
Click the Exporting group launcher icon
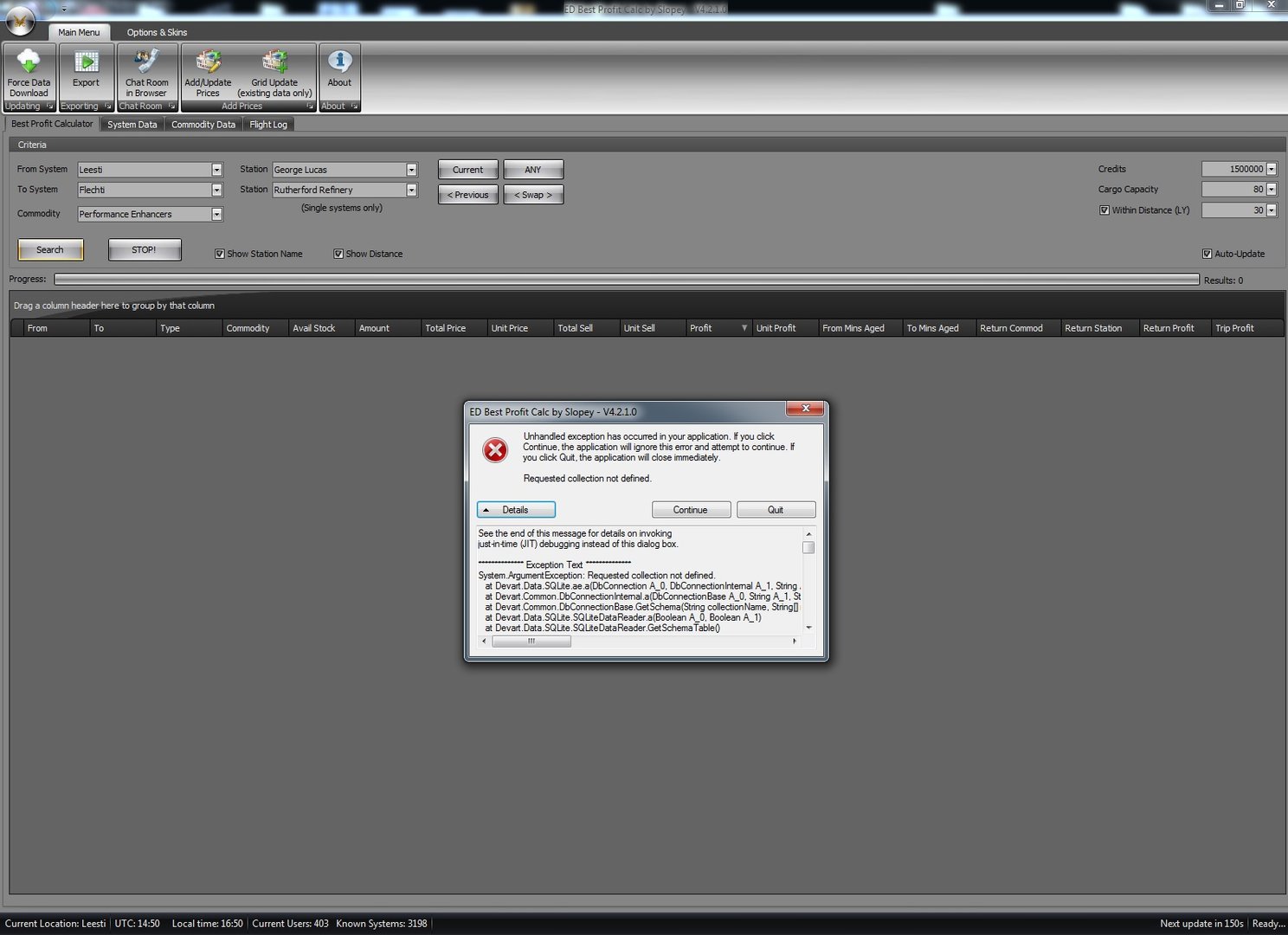coord(107,106)
